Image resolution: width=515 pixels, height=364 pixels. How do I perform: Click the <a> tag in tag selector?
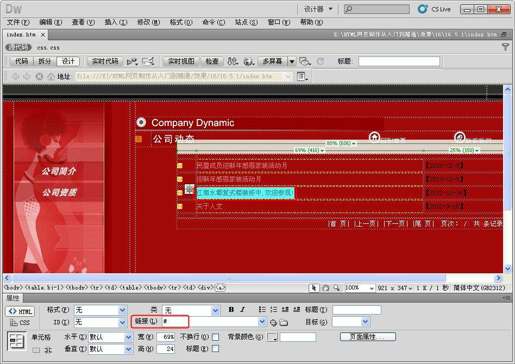click(220, 287)
